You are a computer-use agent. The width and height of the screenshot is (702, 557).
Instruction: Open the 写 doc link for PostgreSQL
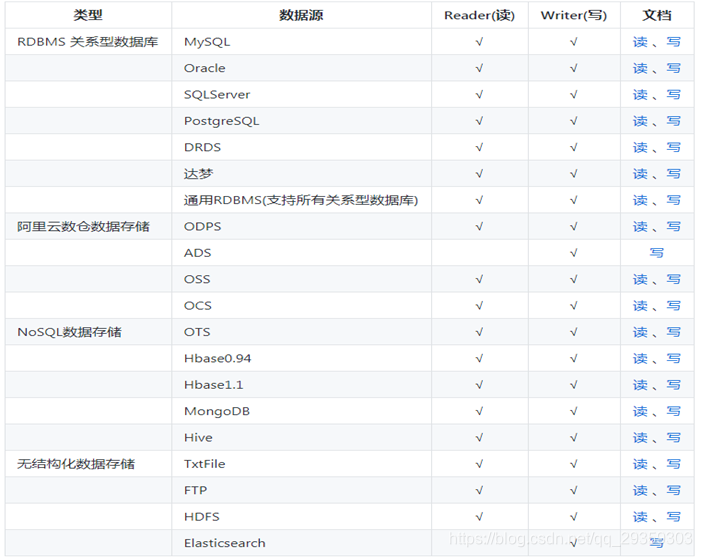click(673, 121)
